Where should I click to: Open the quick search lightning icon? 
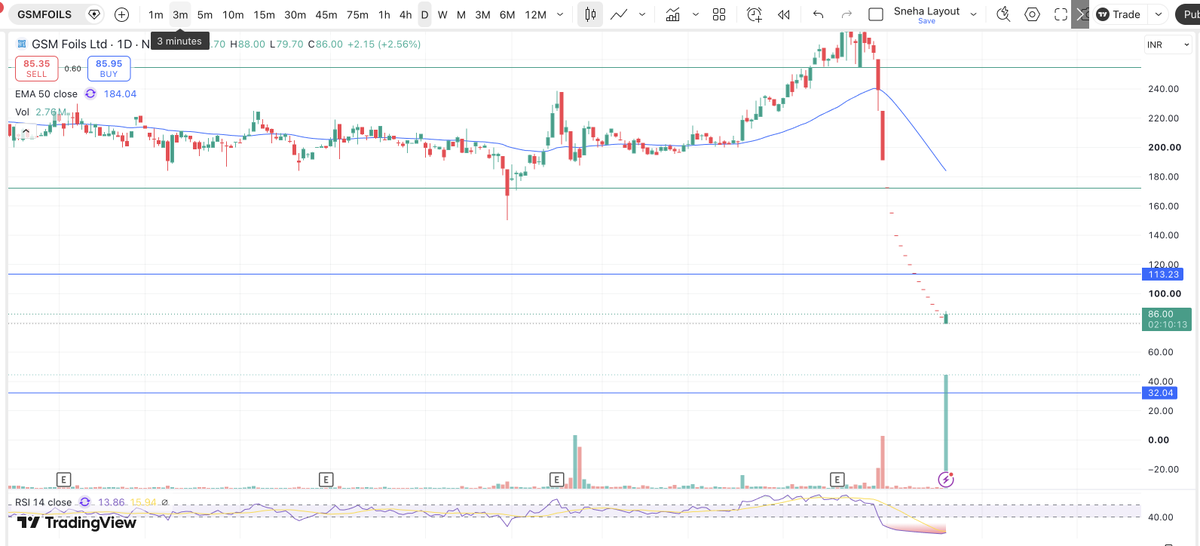[x=1004, y=15]
